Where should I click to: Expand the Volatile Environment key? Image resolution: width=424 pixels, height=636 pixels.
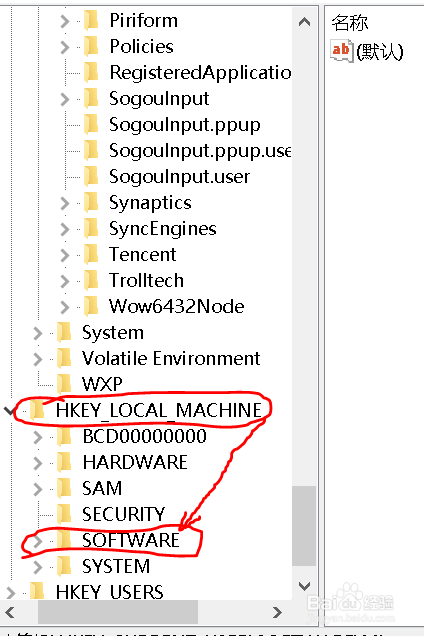point(37,359)
